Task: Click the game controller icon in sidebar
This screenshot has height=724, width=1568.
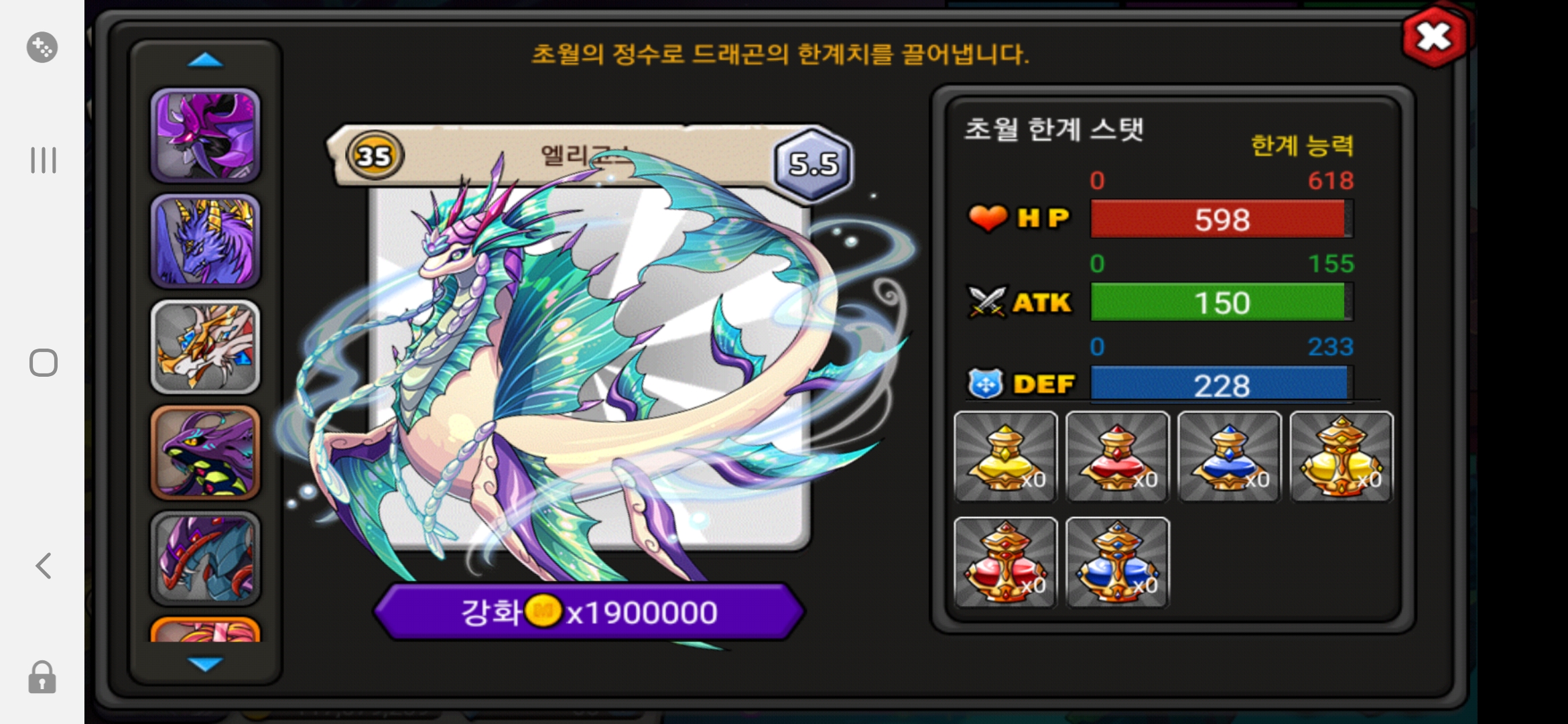Action: 42,48
